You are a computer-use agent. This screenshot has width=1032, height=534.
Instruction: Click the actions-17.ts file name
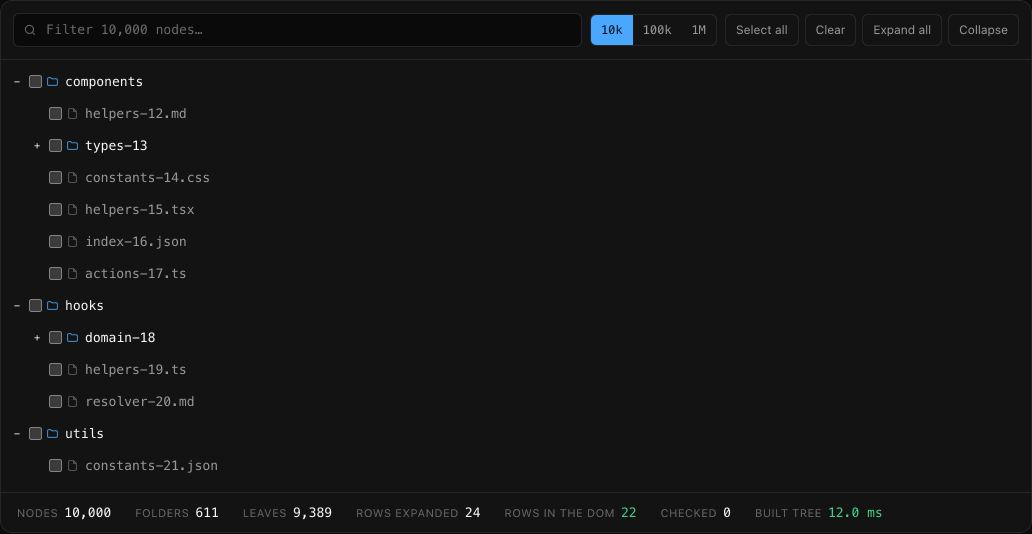pos(136,273)
